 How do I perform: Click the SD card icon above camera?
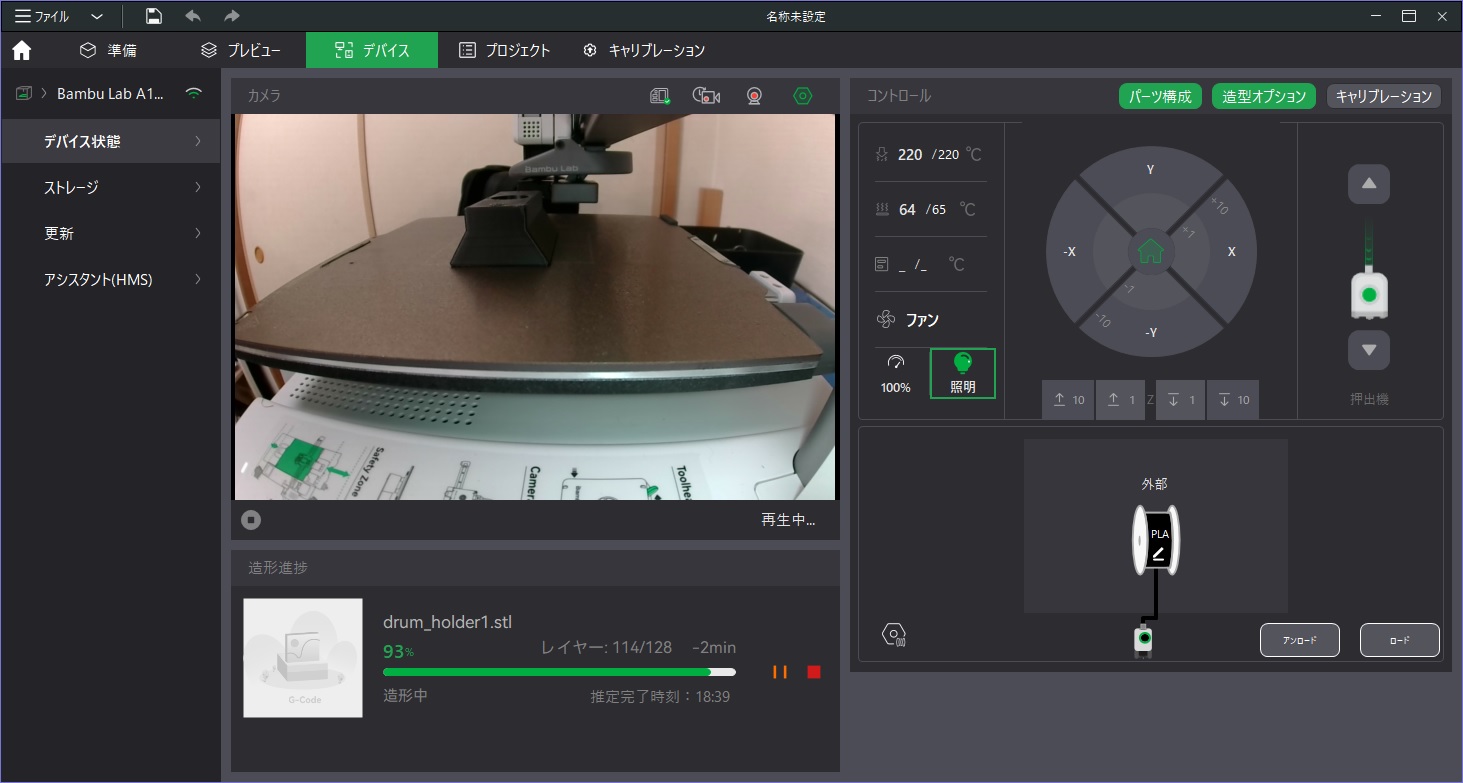click(x=659, y=96)
